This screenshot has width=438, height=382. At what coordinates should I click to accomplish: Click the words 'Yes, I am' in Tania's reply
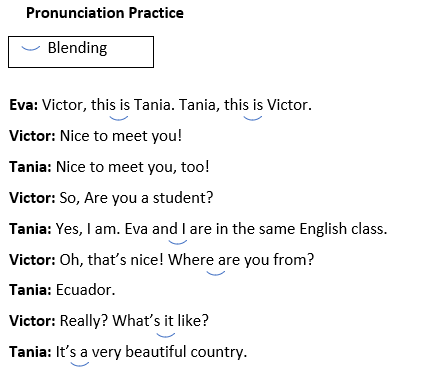pyautogui.click(x=88, y=229)
